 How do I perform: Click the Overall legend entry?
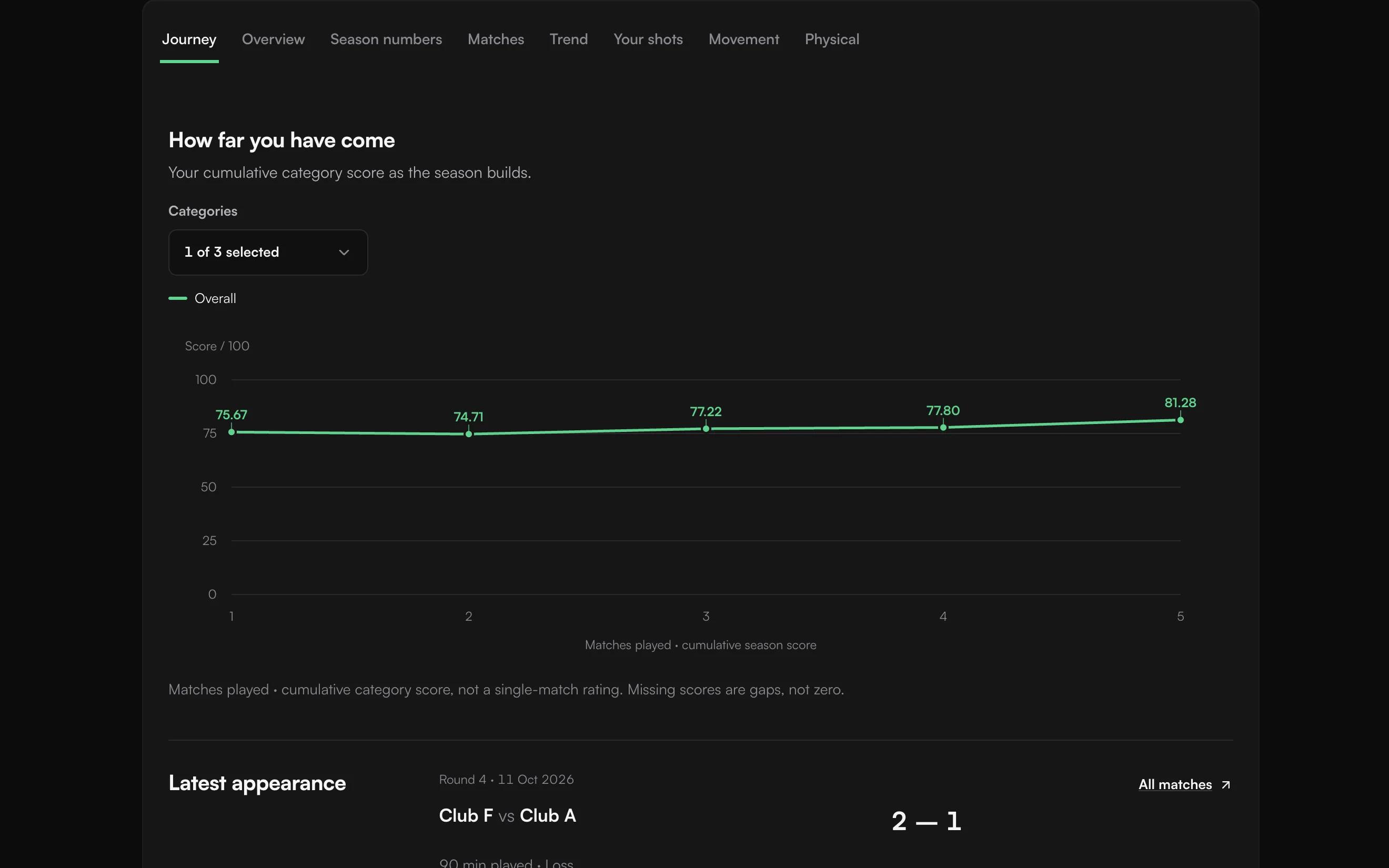[202, 298]
